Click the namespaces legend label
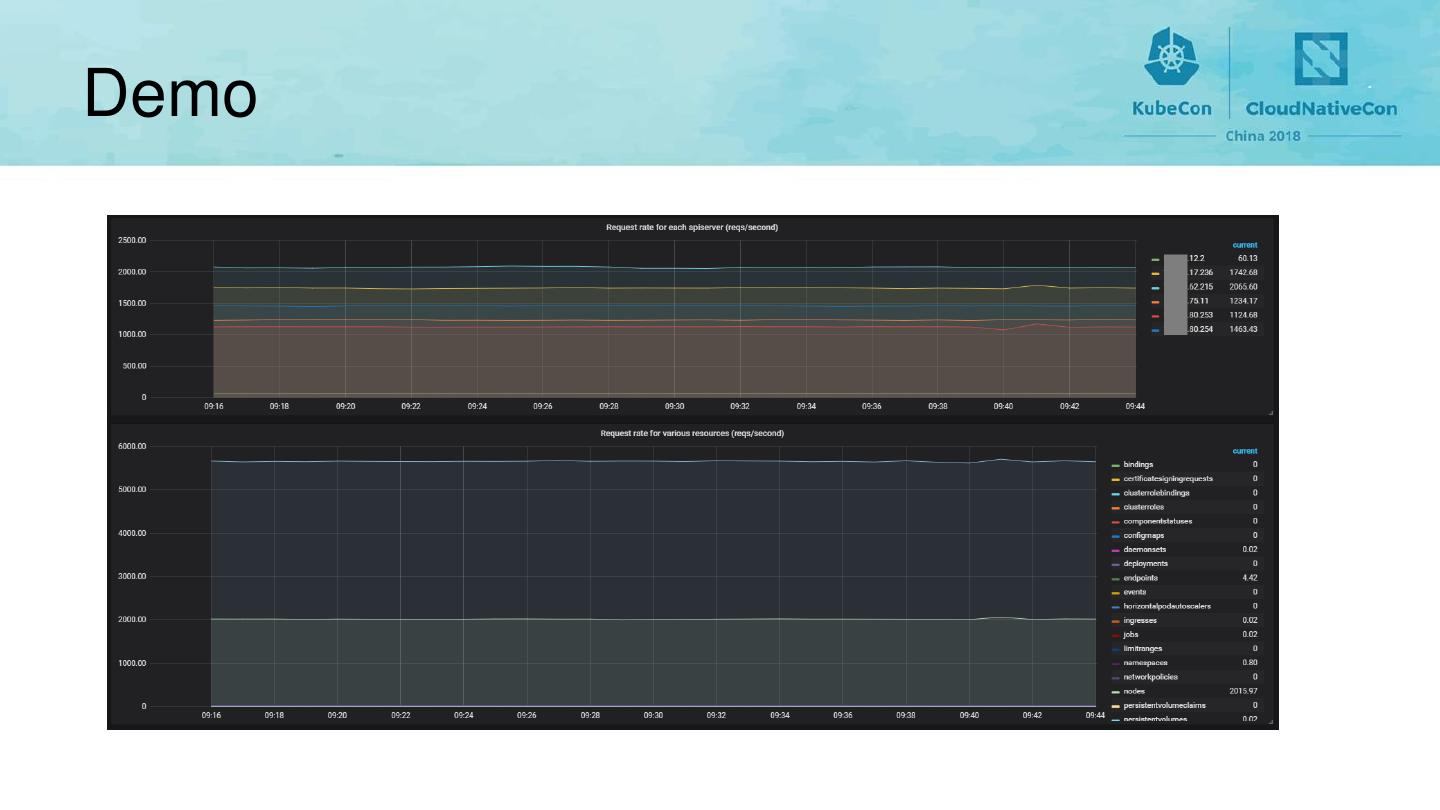1440x810 pixels. (1145, 663)
